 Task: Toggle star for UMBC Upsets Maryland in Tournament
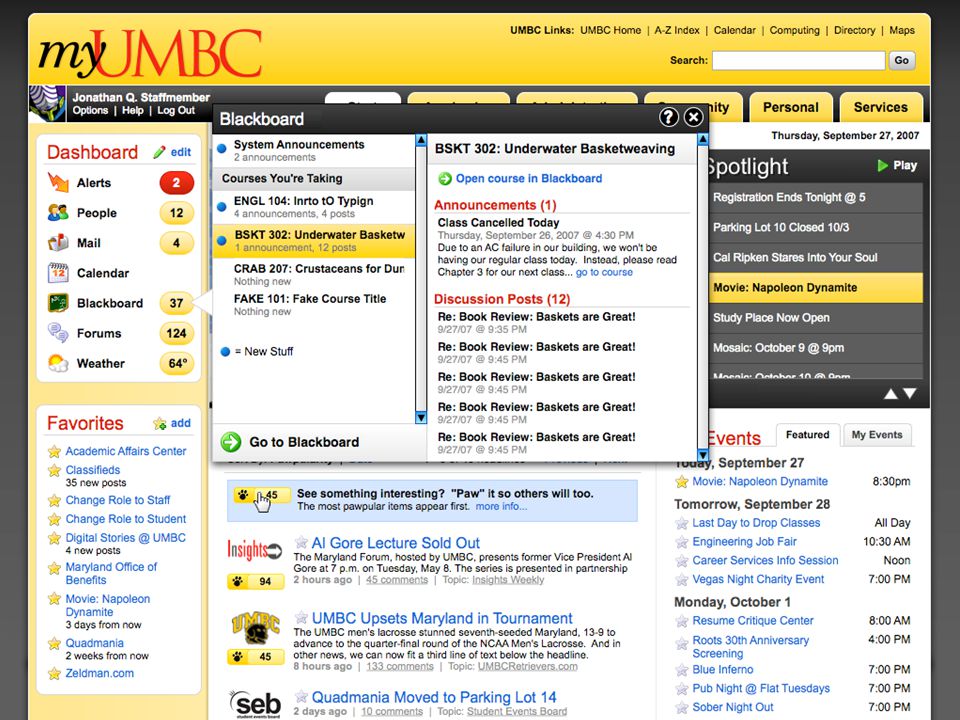pos(301,618)
